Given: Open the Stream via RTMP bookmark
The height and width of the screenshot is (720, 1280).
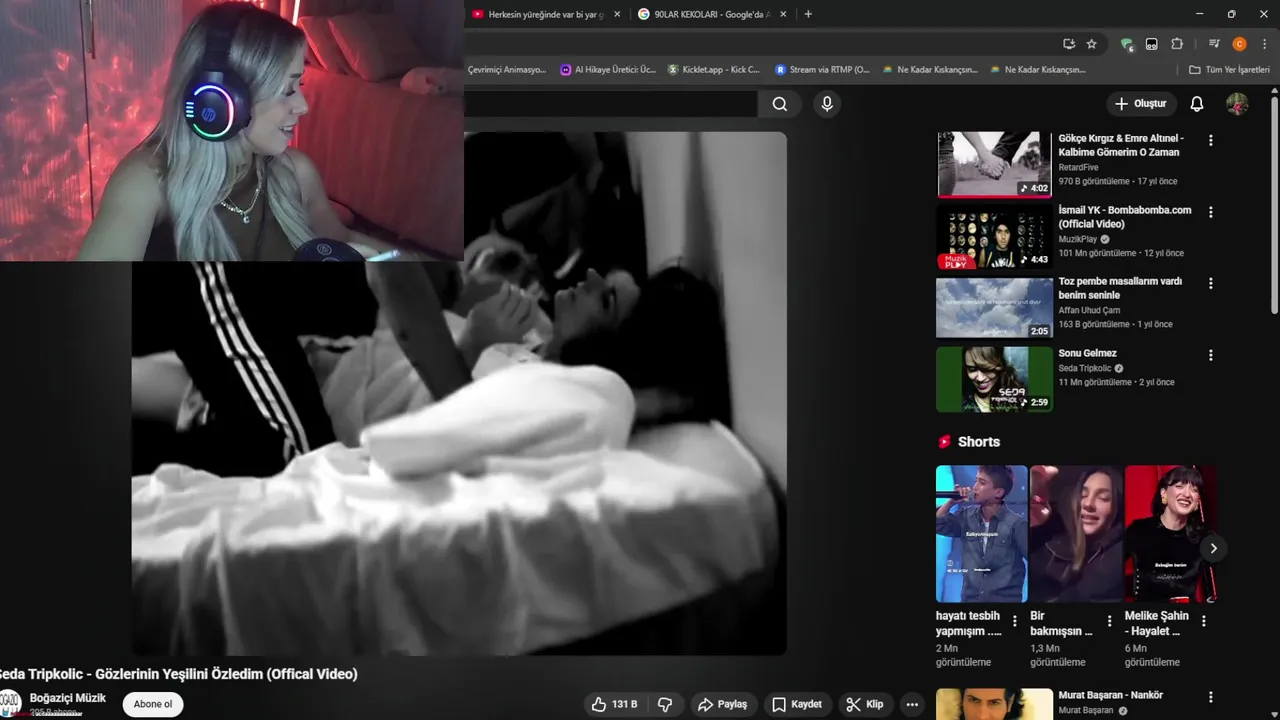Looking at the screenshot, I should coord(822,70).
